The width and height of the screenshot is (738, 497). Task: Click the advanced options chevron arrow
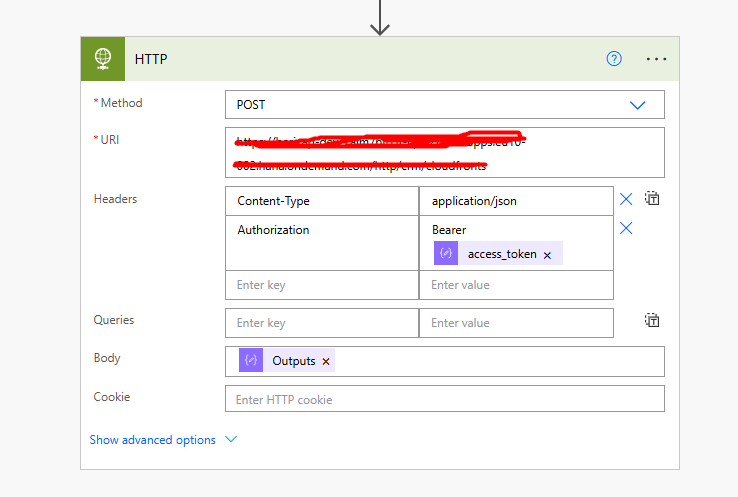(x=231, y=439)
